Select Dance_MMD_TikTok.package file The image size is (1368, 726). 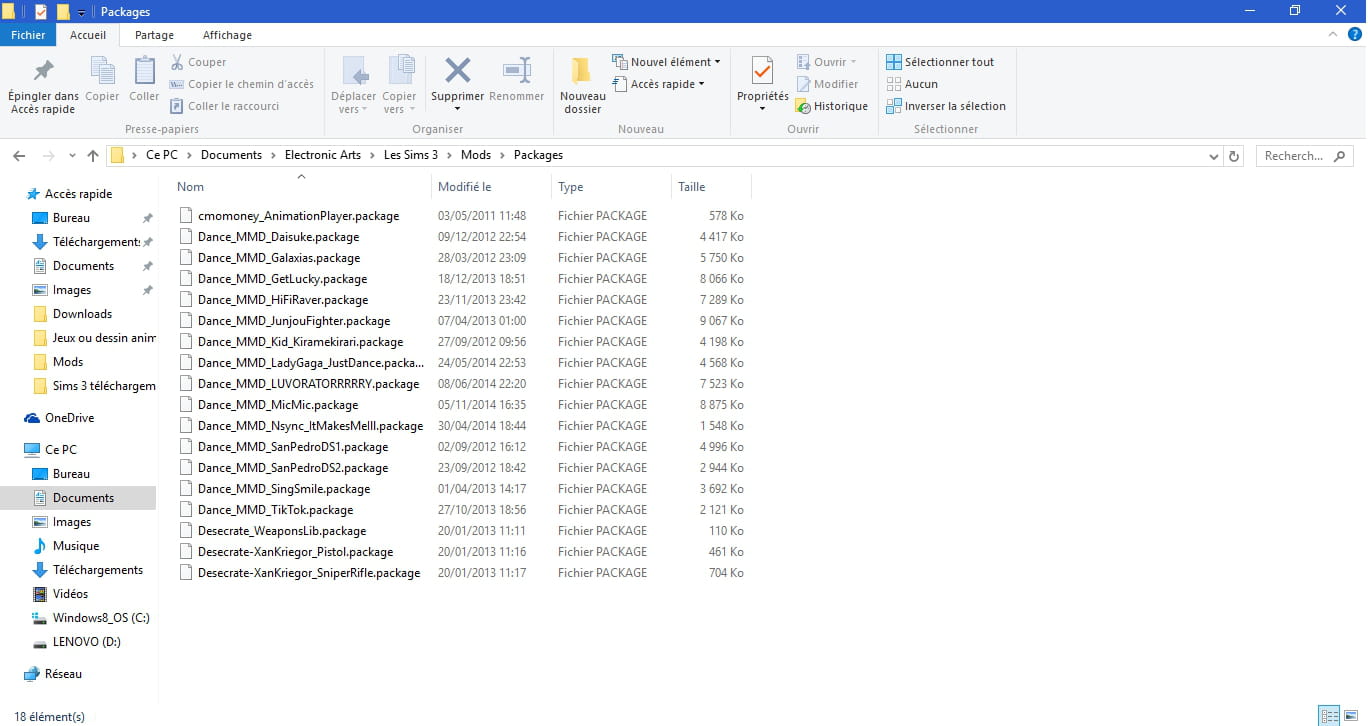pyautogui.click(x=275, y=510)
